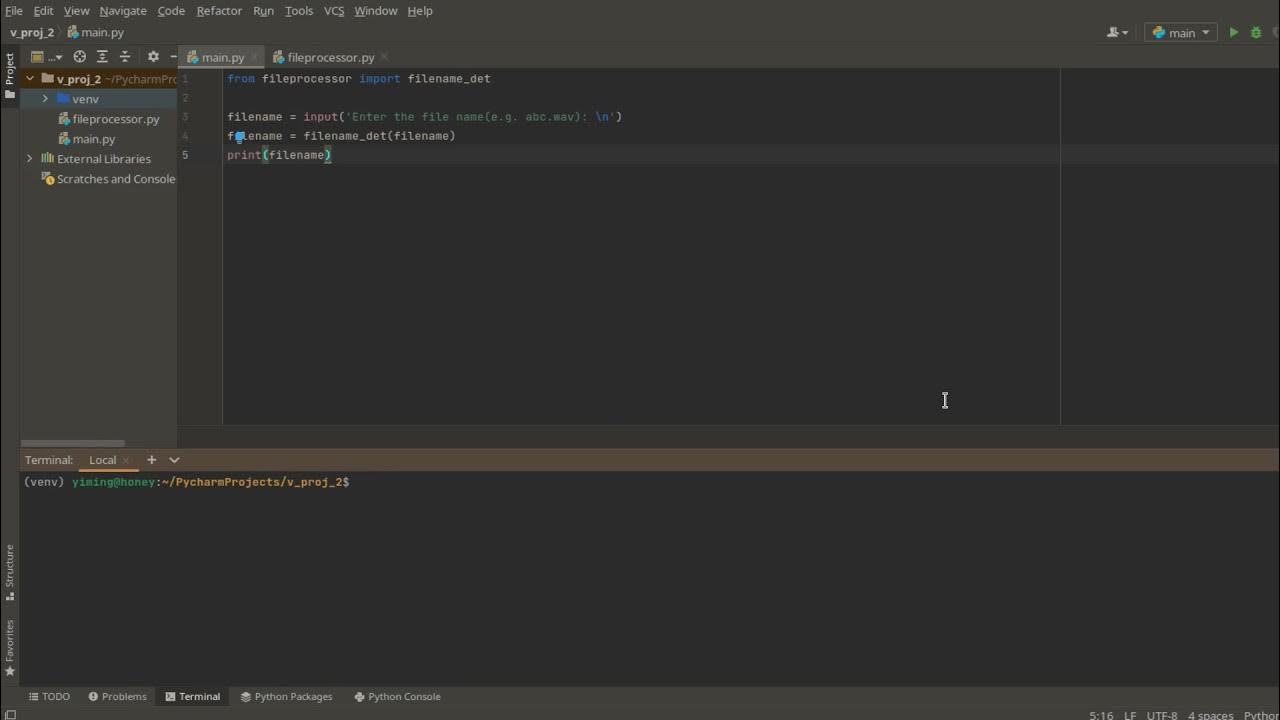The height and width of the screenshot is (720, 1280).
Task: Click the Expand All icon in the Project panel
Action: pos(102,57)
